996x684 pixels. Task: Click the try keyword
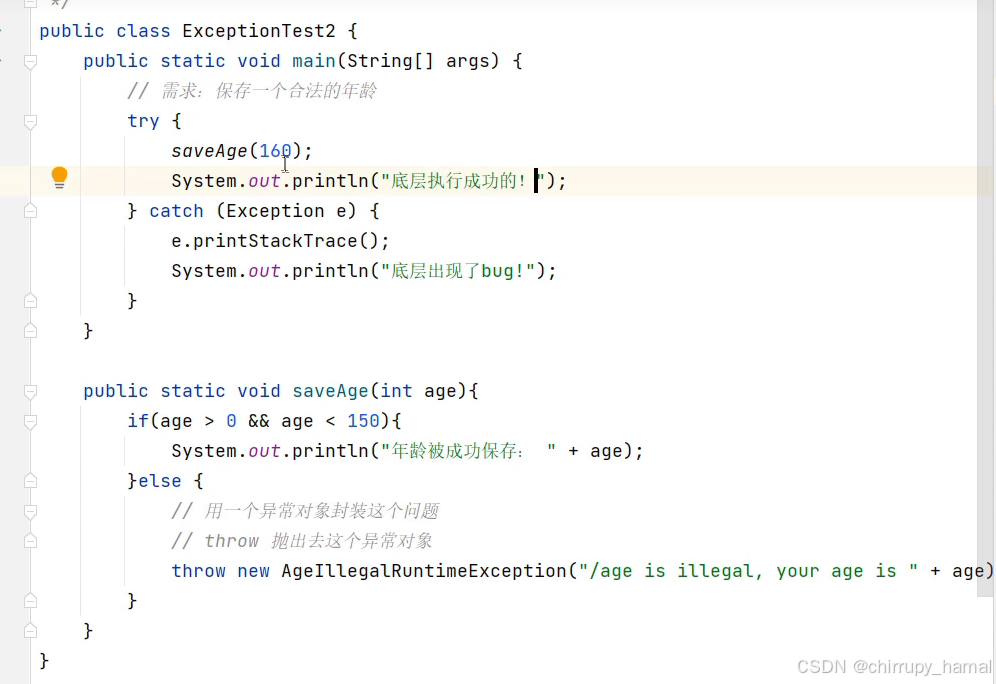(144, 121)
